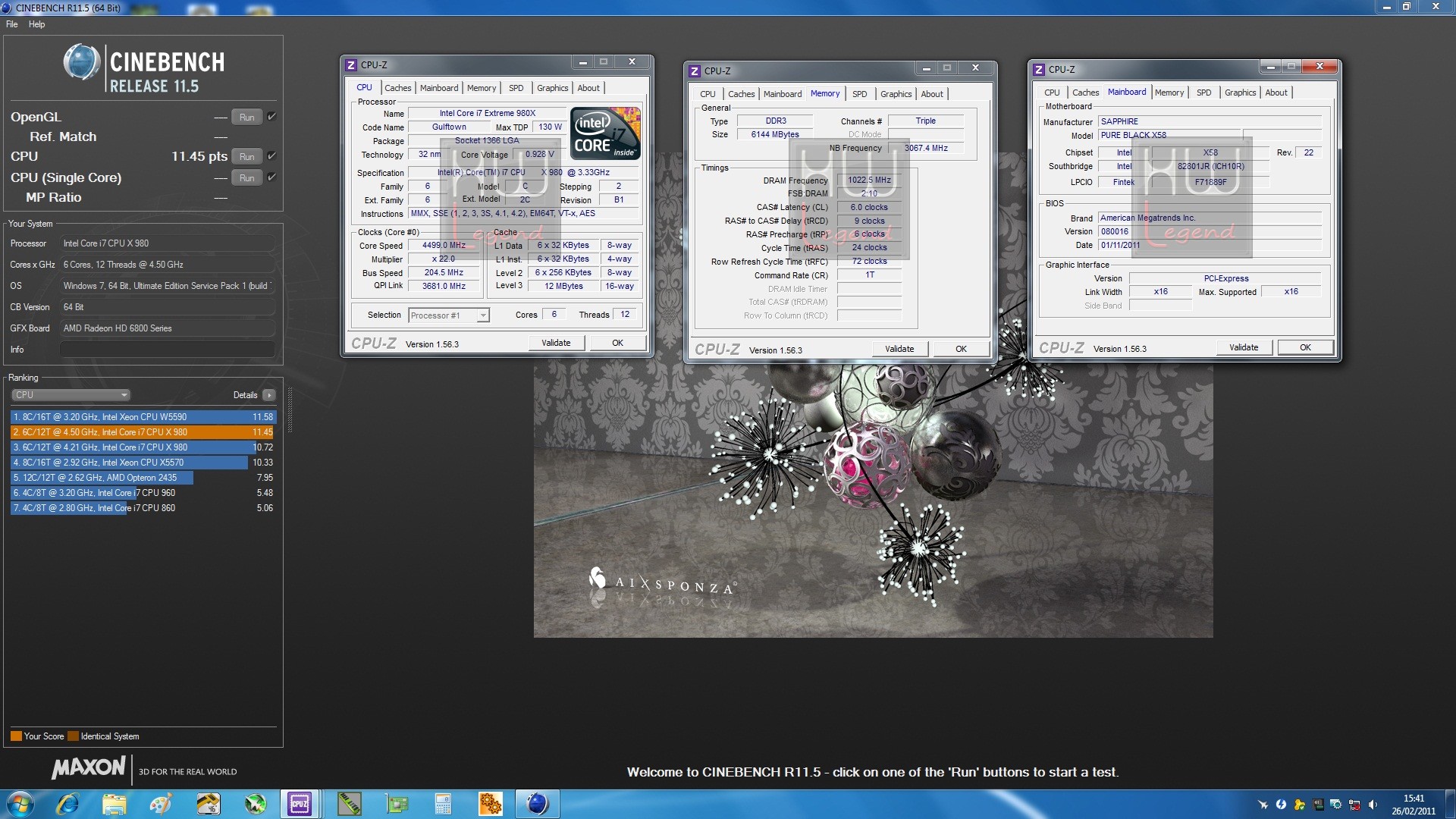
Task: Click Validate in the CPU window
Action: (557, 343)
